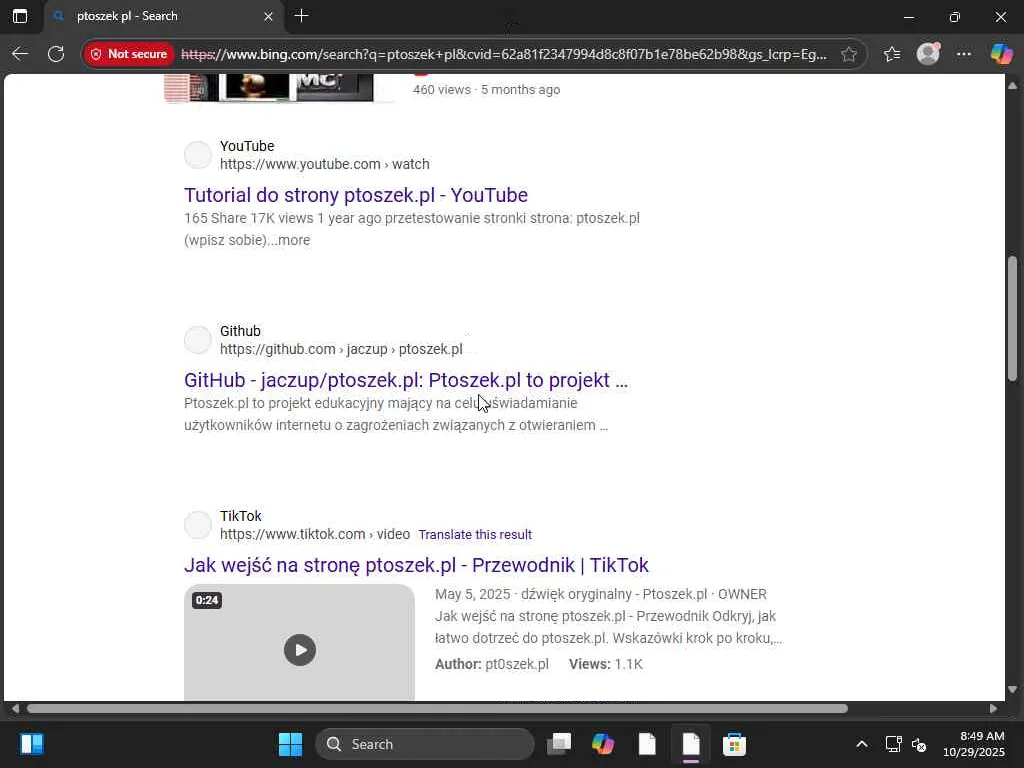Show hidden tray icons chevron
Image resolution: width=1024 pixels, height=768 pixels.
click(x=862, y=744)
